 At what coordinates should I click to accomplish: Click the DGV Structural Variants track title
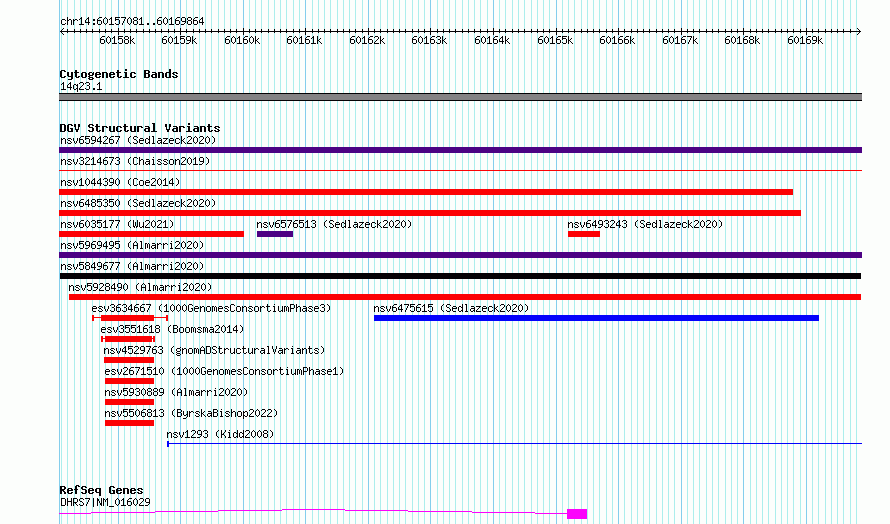point(140,128)
